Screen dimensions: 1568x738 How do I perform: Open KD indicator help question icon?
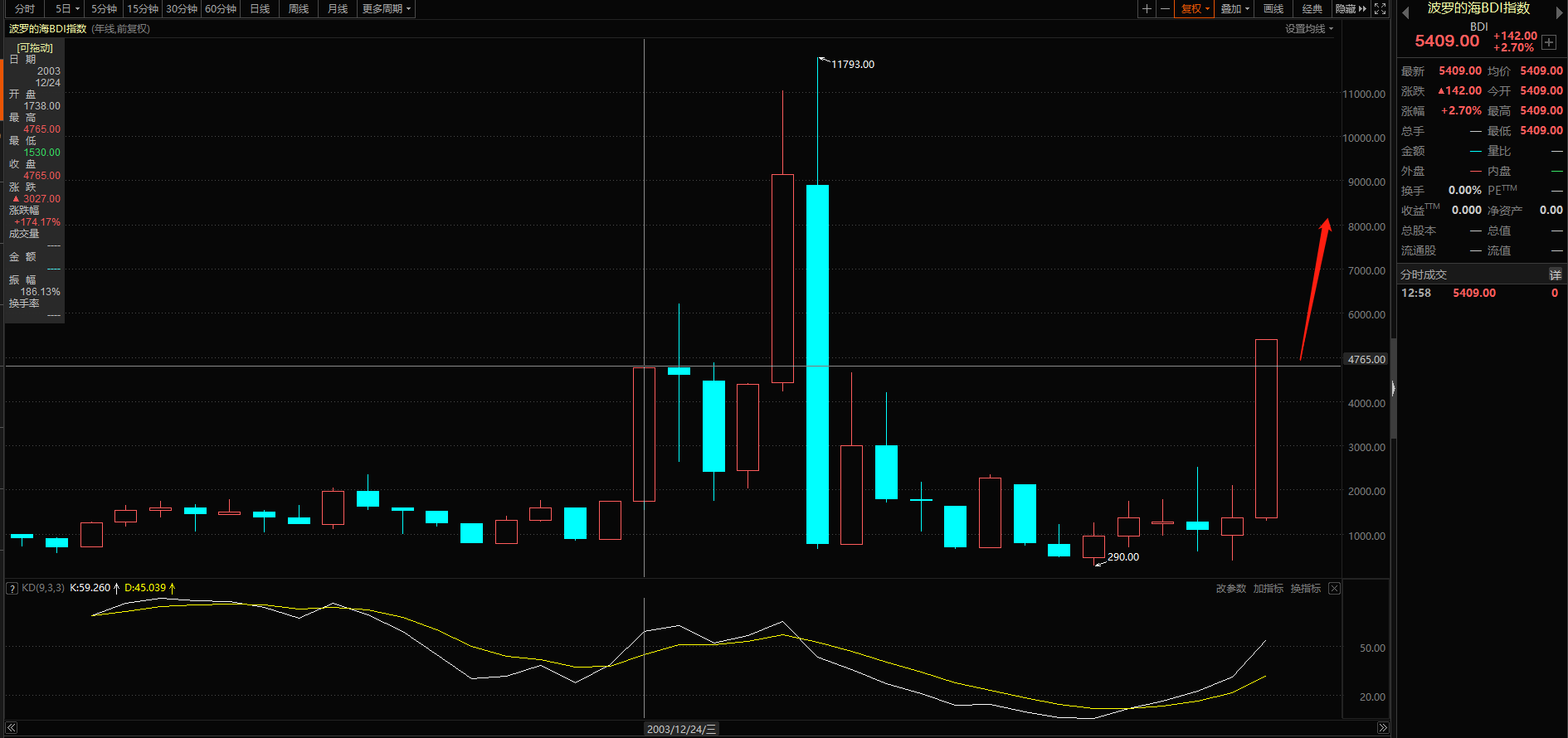click(x=12, y=589)
